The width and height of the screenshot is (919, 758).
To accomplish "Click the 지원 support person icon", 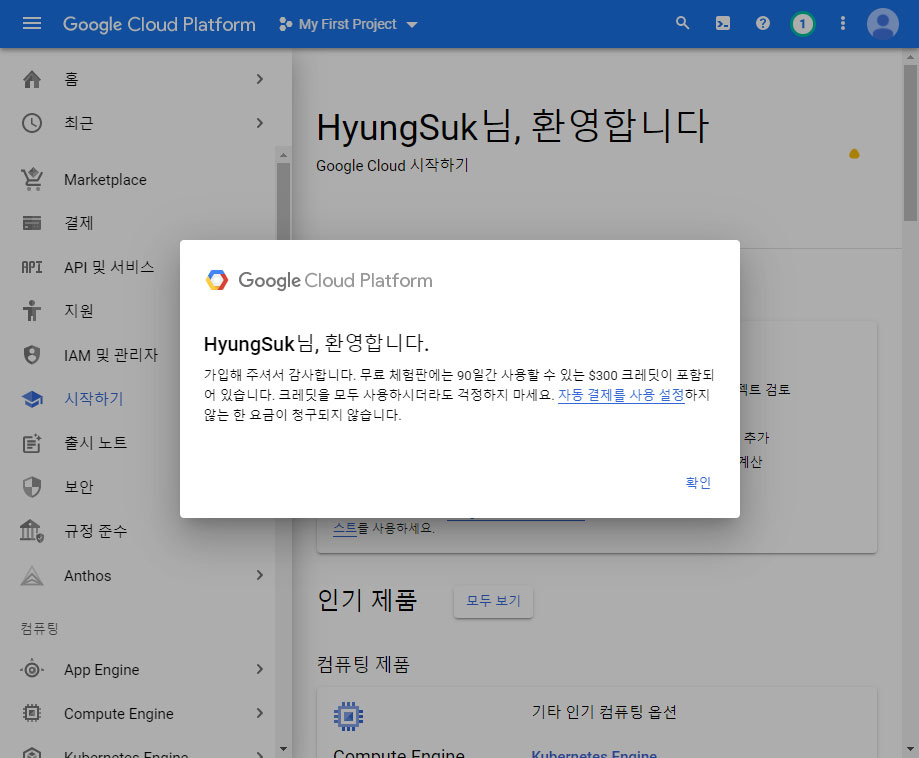I will coord(32,311).
